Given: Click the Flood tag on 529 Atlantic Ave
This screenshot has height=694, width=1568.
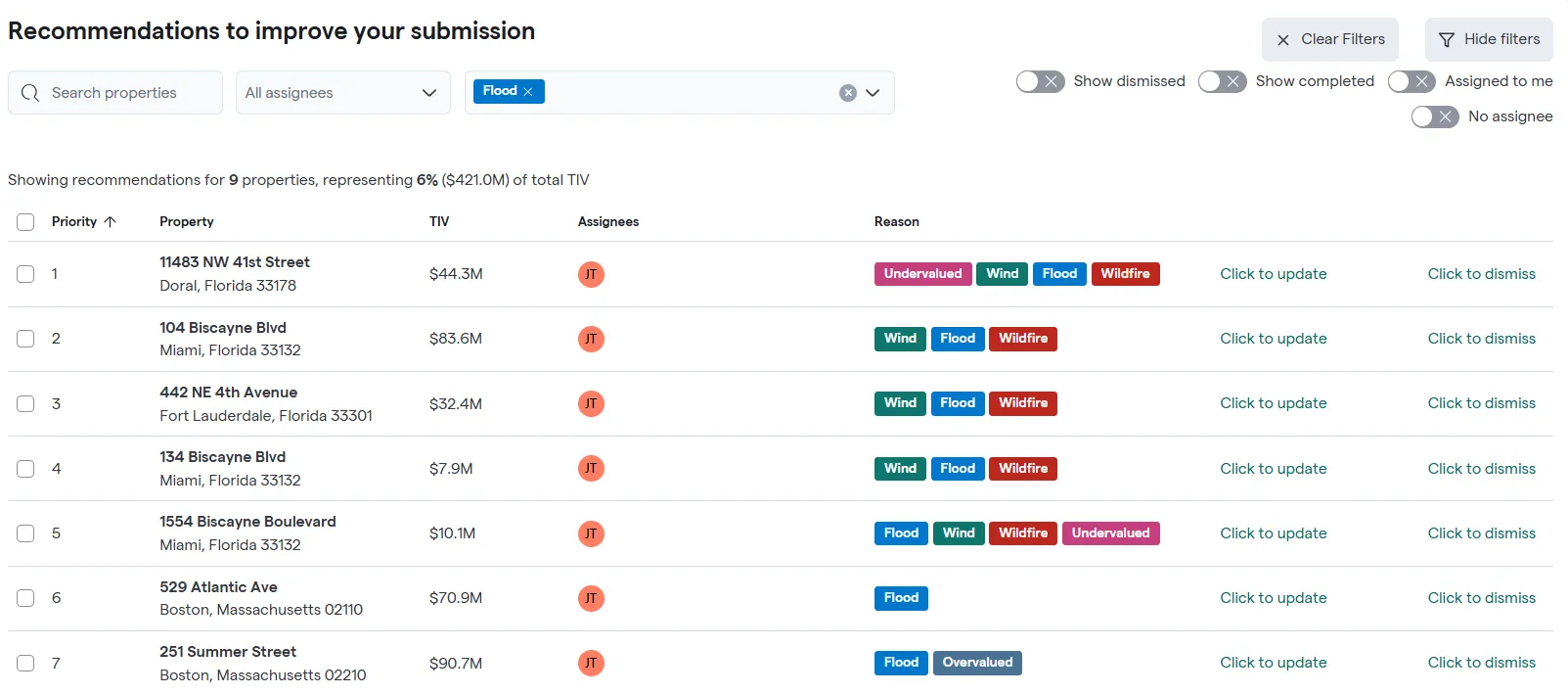Looking at the screenshot, I should [901, 598].
